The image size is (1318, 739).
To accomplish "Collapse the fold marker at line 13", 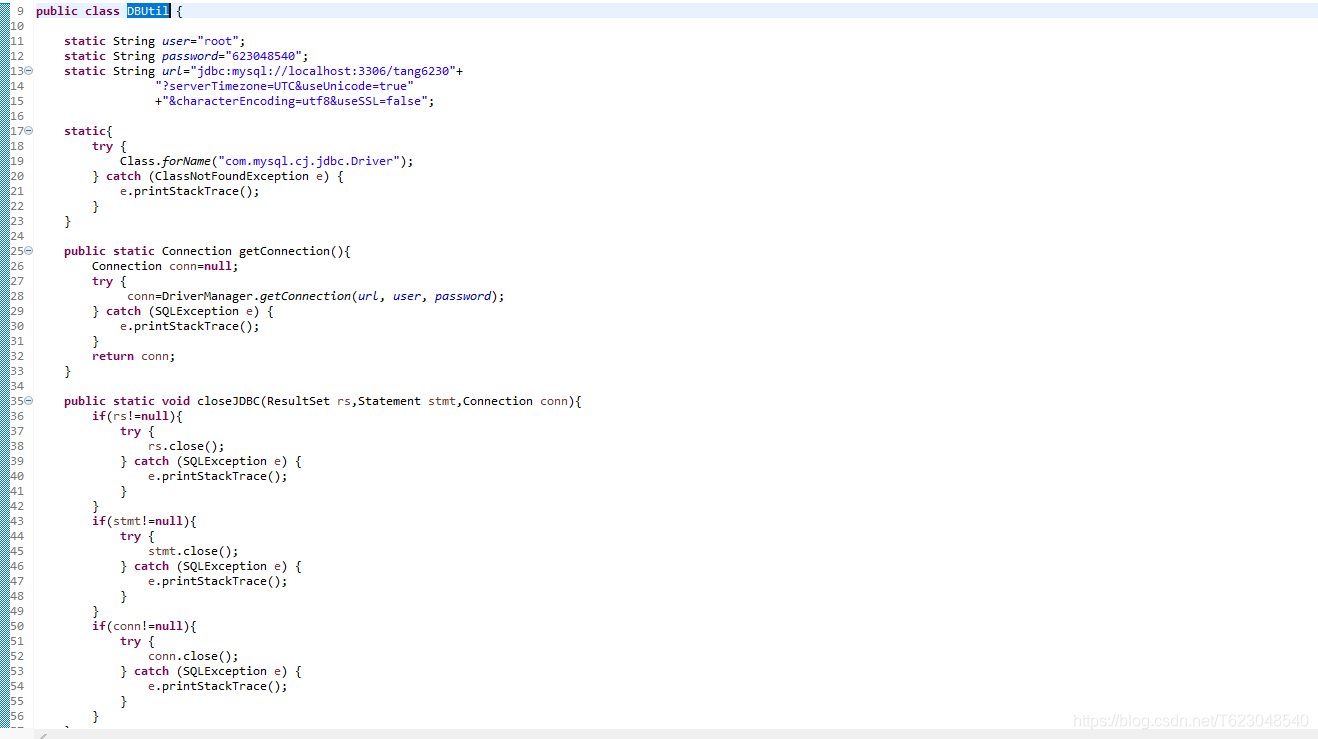I will pyautogui.click(x=29, y=71).
